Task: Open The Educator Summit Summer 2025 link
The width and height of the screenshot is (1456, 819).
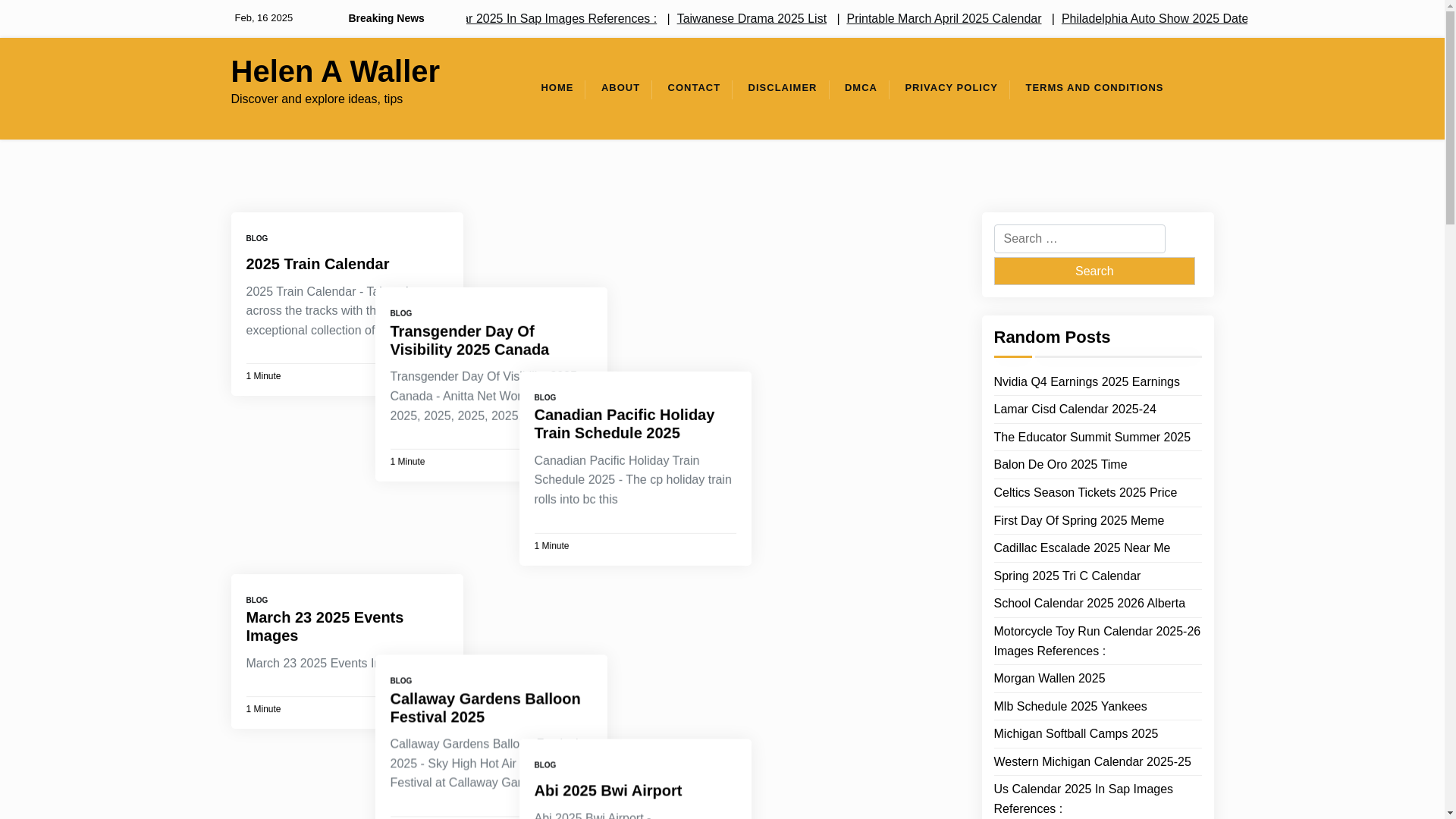Action: (1091, 437)
